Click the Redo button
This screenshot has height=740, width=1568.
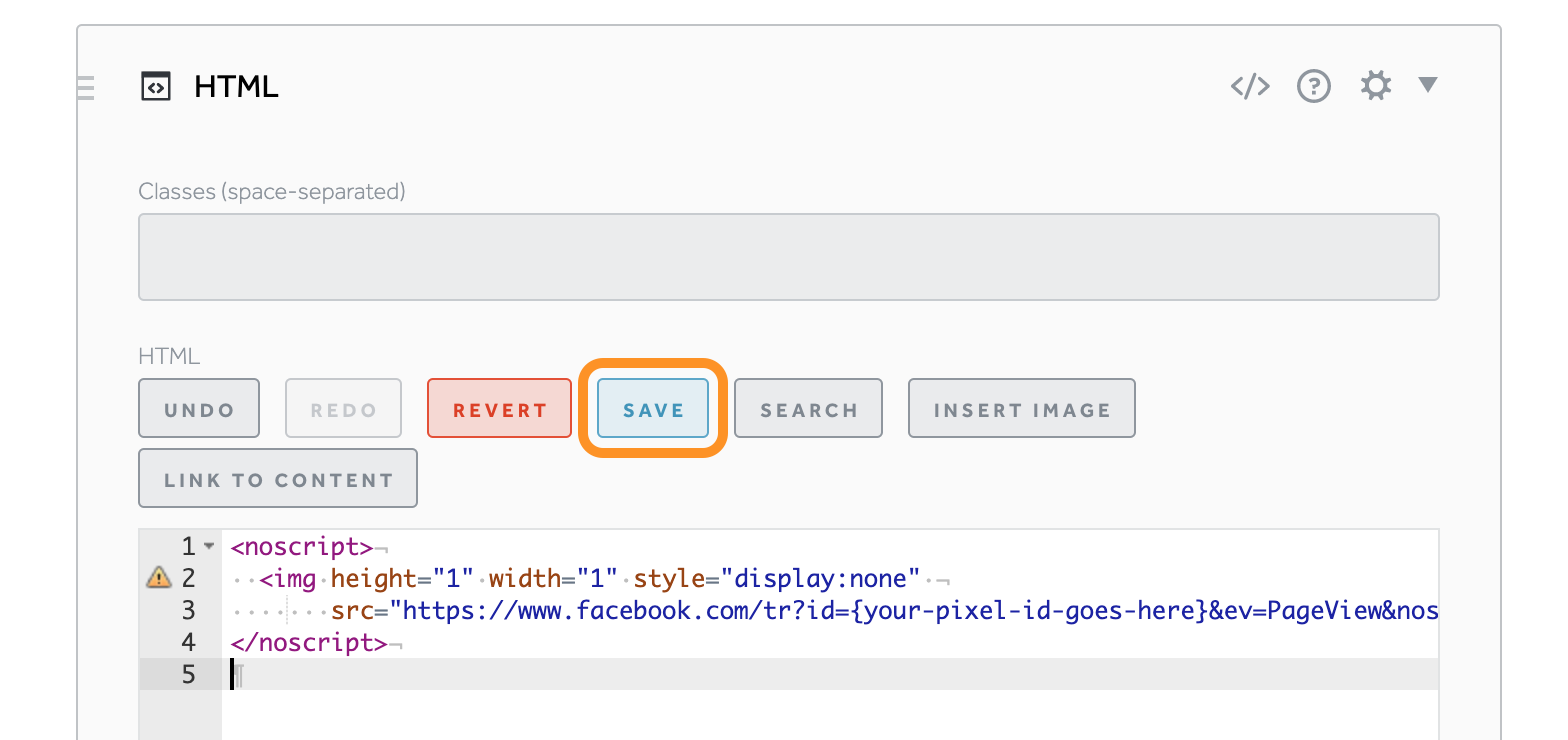click(343, 408)
